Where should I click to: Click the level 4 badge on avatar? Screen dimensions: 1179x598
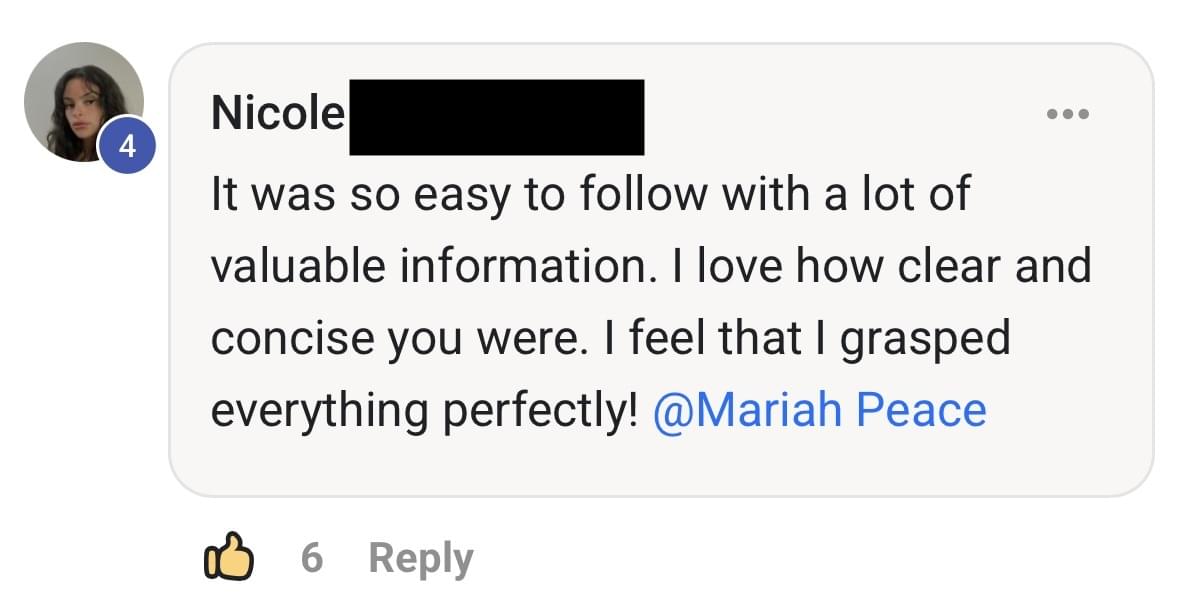(127, 148)
